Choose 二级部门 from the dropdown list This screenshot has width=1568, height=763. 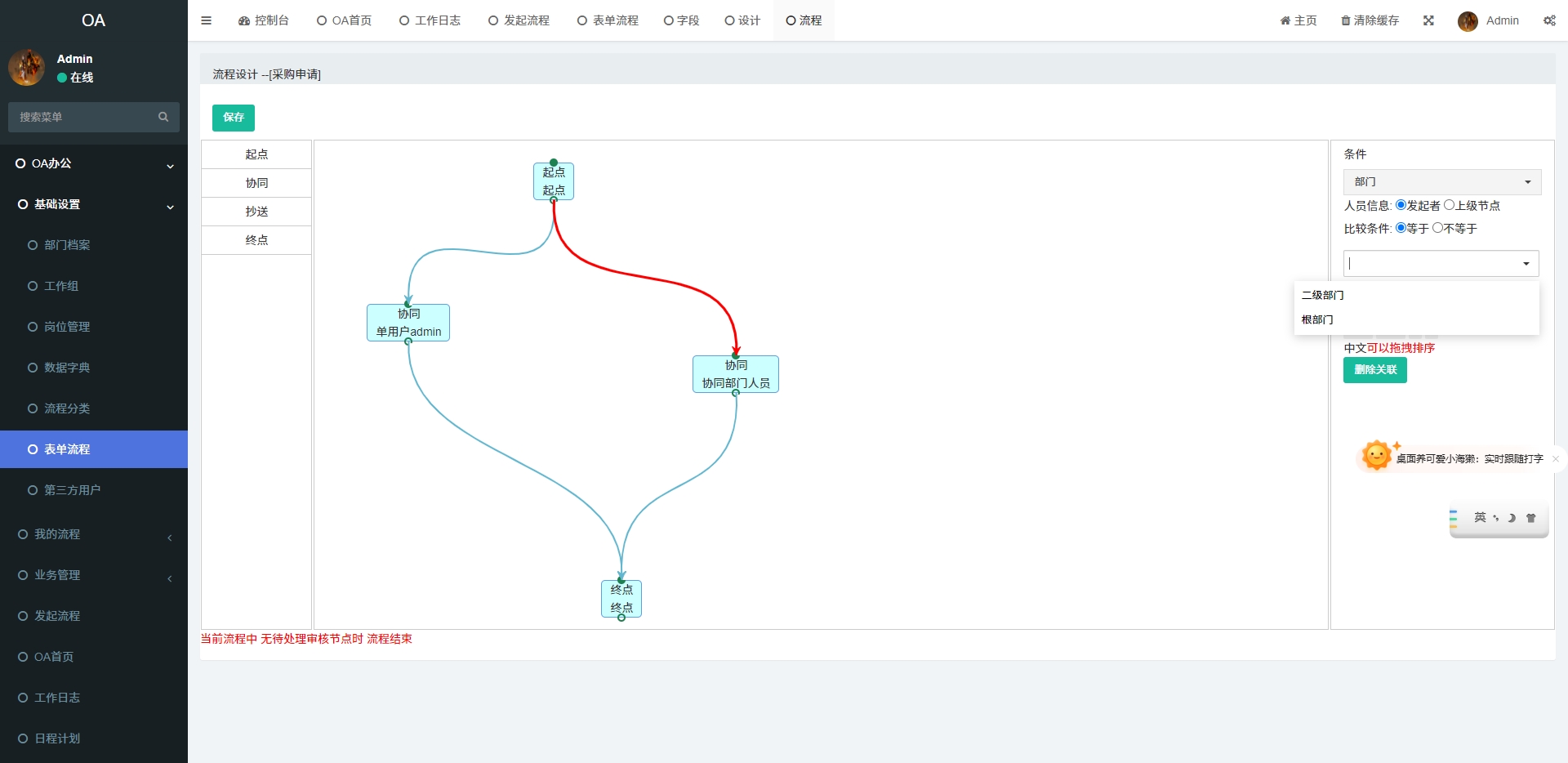1323,295
